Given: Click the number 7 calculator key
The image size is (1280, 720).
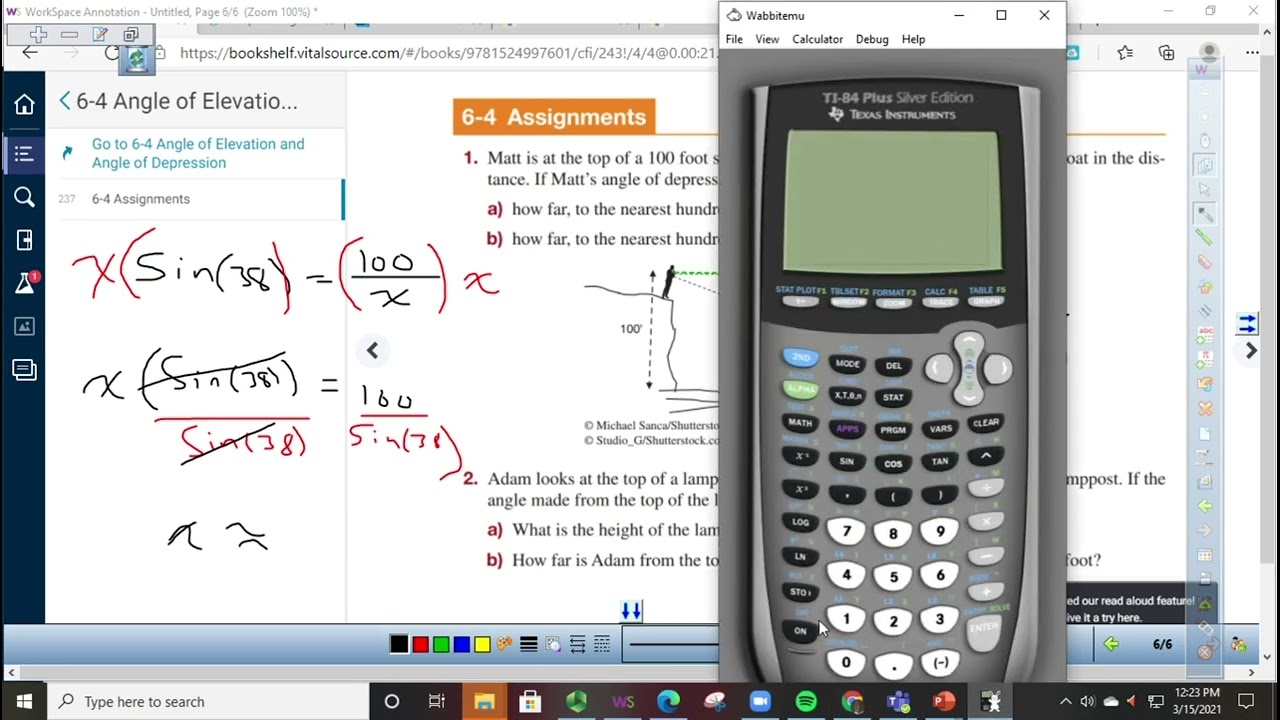Looking at the screenshot, I should [x=847, y=532].
